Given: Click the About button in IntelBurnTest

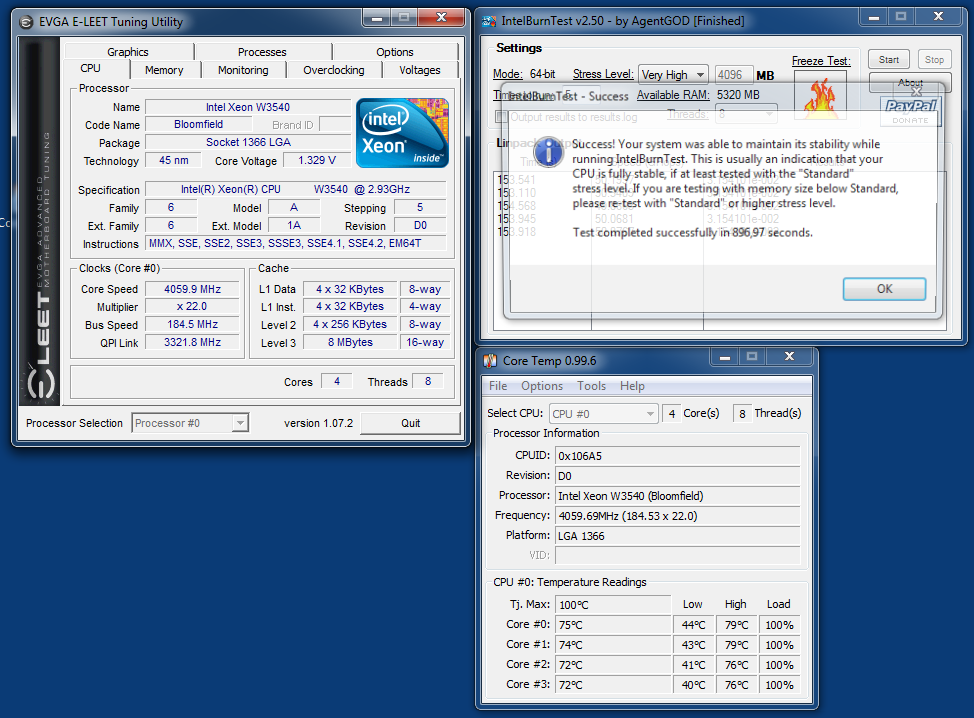Looking at the screenshot, I should click(910, 82).
